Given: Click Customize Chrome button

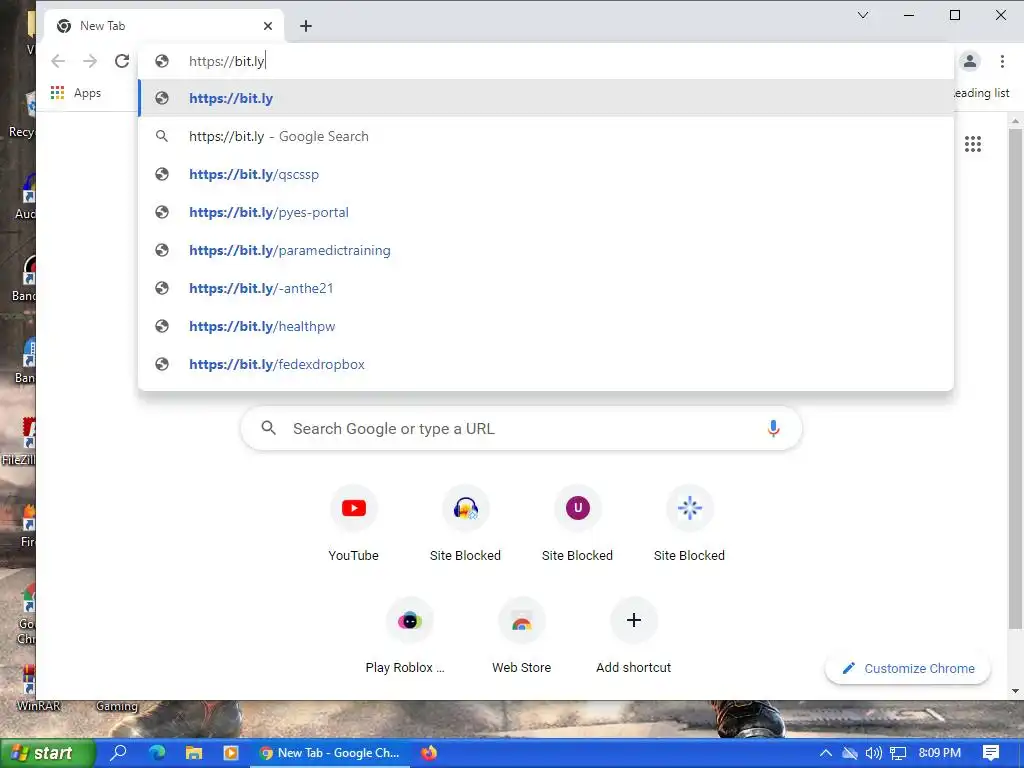Looking at the screenshot, I should pyautogui.click(x=908, y=668).
